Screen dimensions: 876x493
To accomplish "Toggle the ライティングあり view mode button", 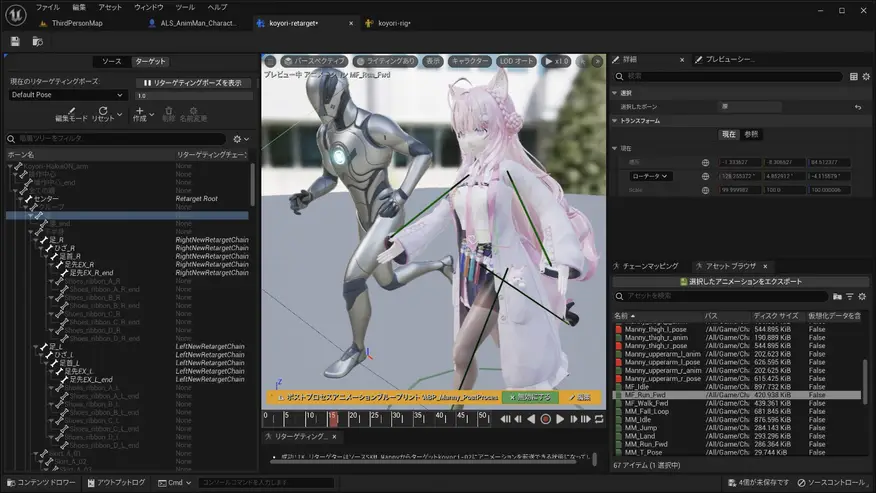I will click(386, 61).
